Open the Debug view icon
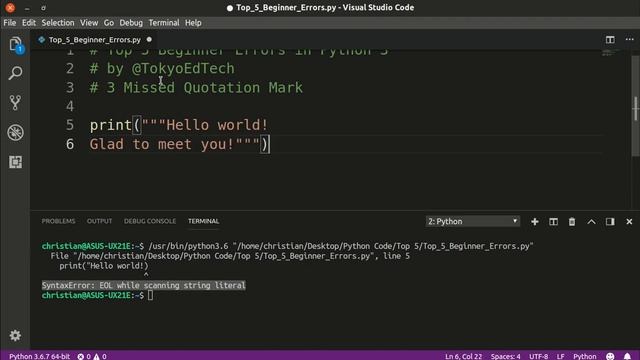The height and width of the screenshot is (360, 640). pyautogui.click(x=15, y=133)
